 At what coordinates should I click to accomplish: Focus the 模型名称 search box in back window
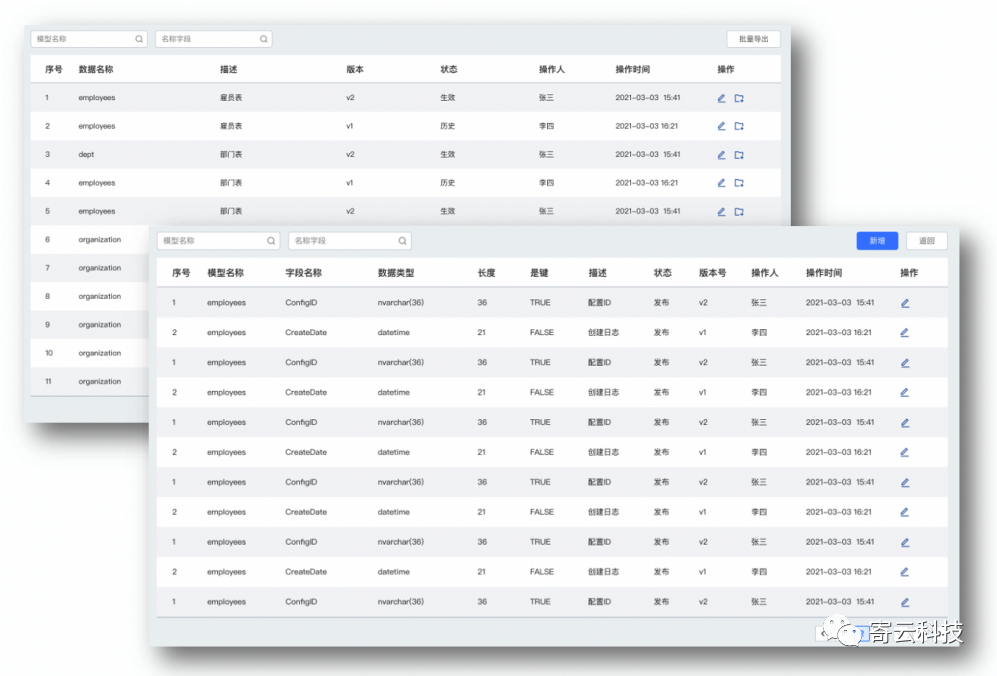pos(88,39)
